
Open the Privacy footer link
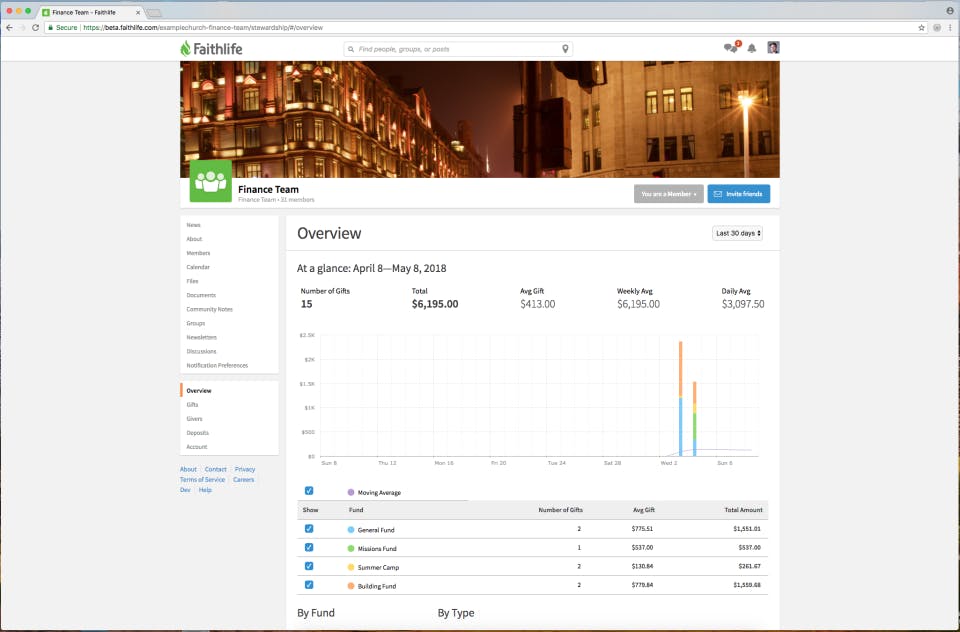click(245, 470)
